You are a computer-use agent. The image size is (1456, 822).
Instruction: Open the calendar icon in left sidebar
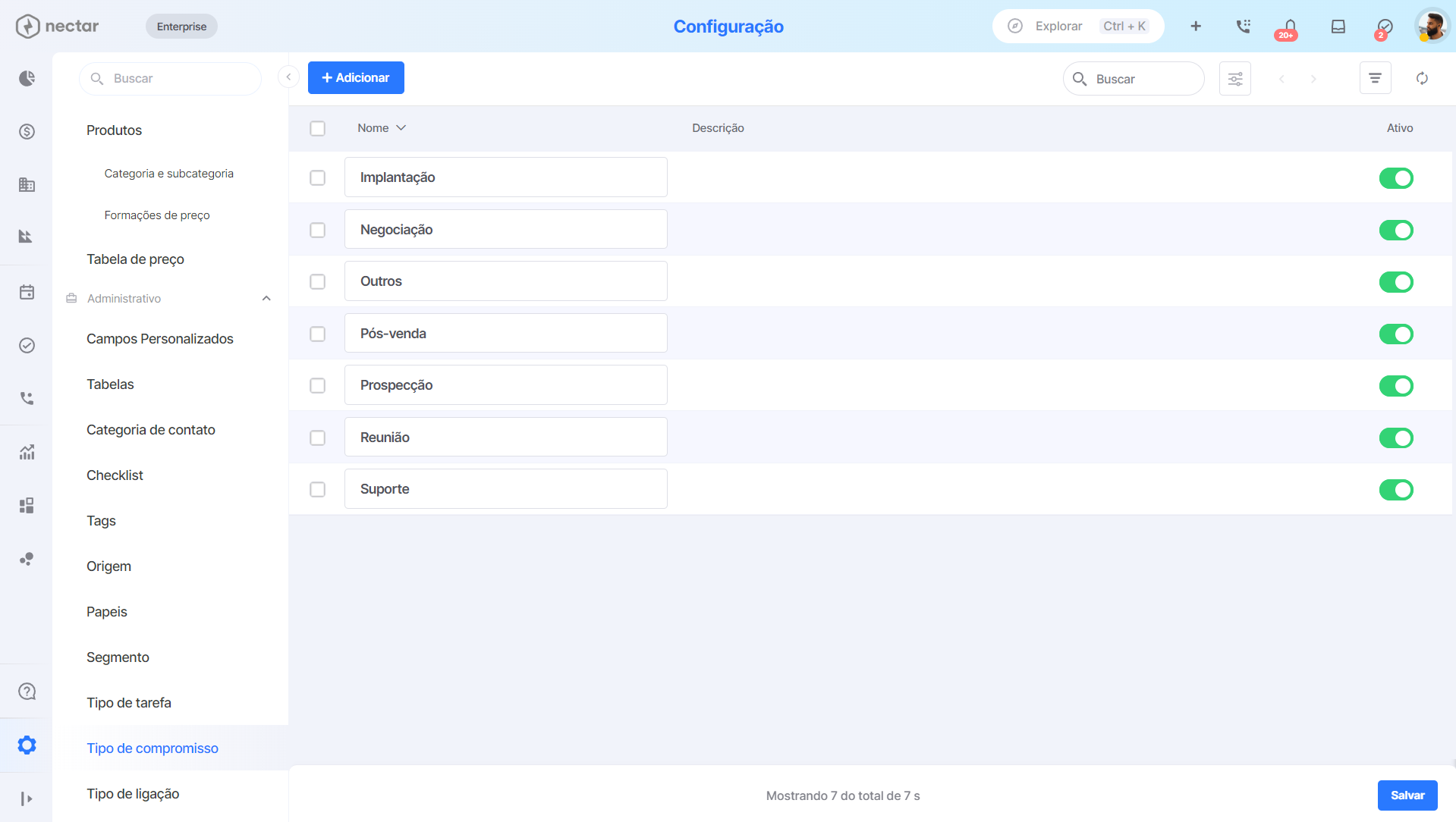[27, 292]
